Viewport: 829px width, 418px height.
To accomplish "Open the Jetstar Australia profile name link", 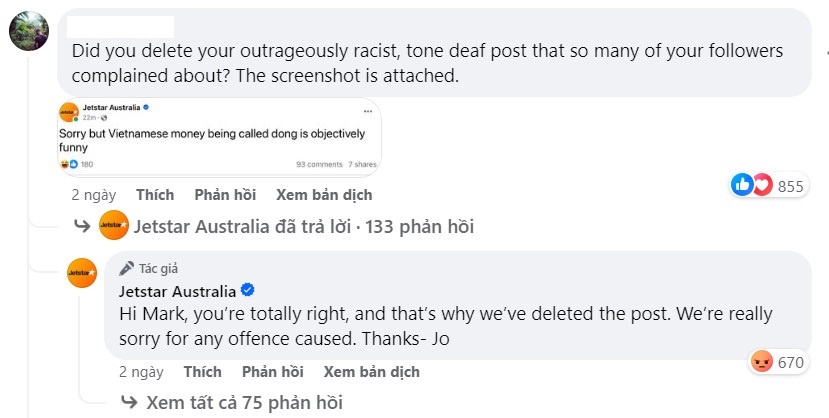I will pyautogui.click(x=177, y=291).
